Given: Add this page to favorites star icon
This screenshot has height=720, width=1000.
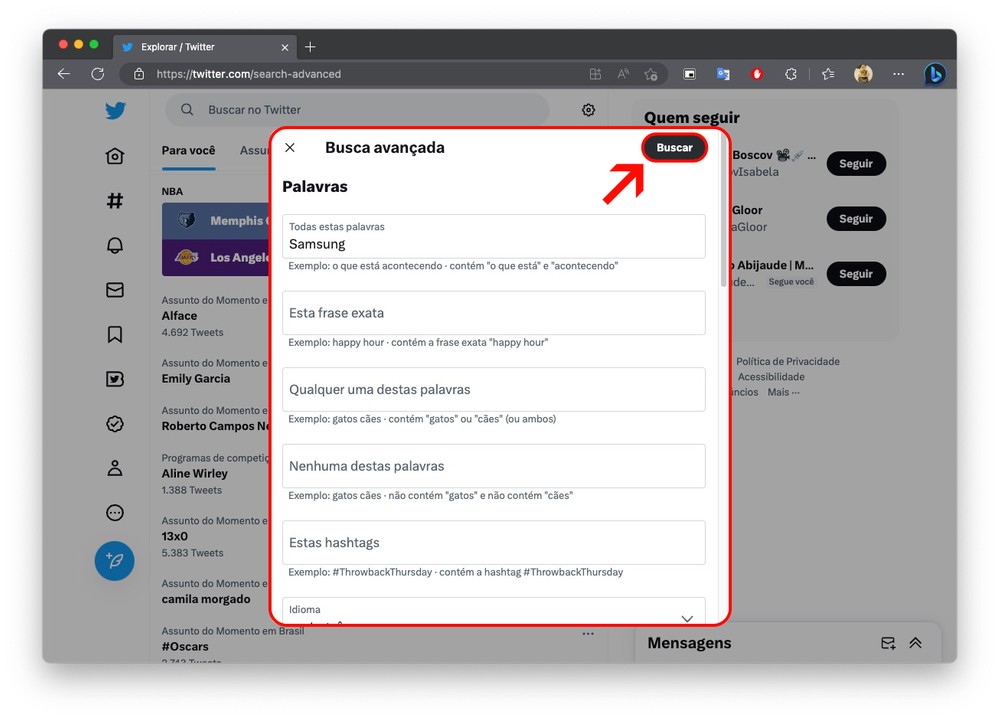Looking at the screenshot, I should (651, 74).
